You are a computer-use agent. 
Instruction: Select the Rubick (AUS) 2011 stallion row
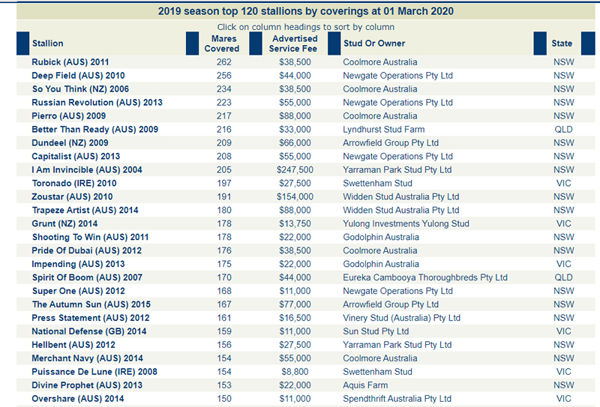coord(71,62)
